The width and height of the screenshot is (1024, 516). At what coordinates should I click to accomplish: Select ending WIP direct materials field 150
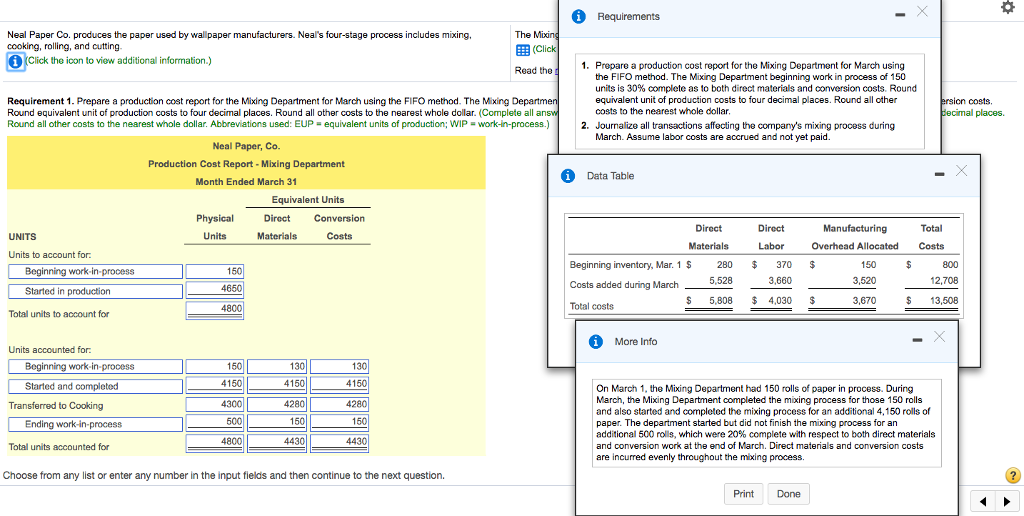tap(278, 422)
